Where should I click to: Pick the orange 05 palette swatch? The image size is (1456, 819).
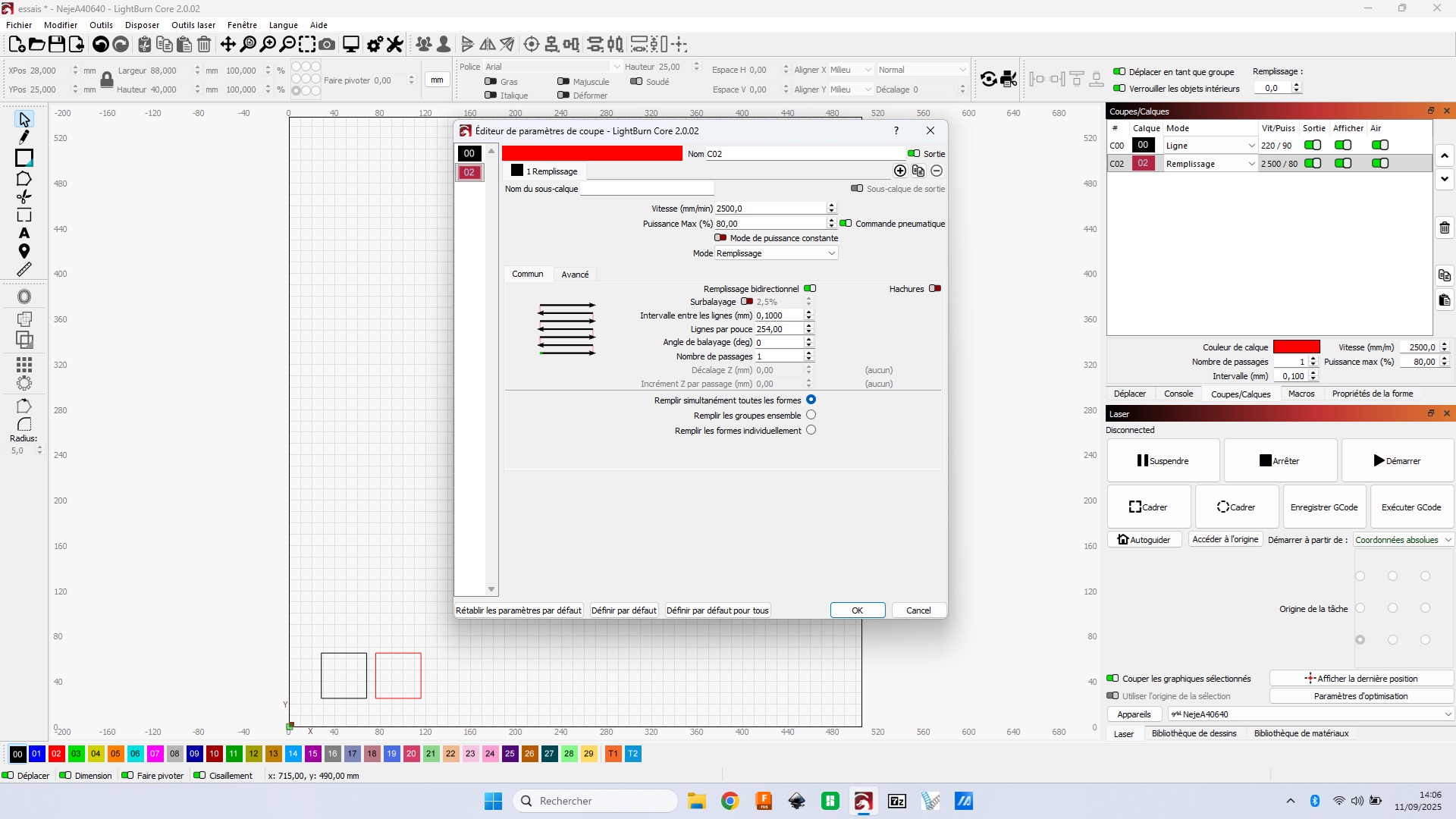(x=115, y=754)
